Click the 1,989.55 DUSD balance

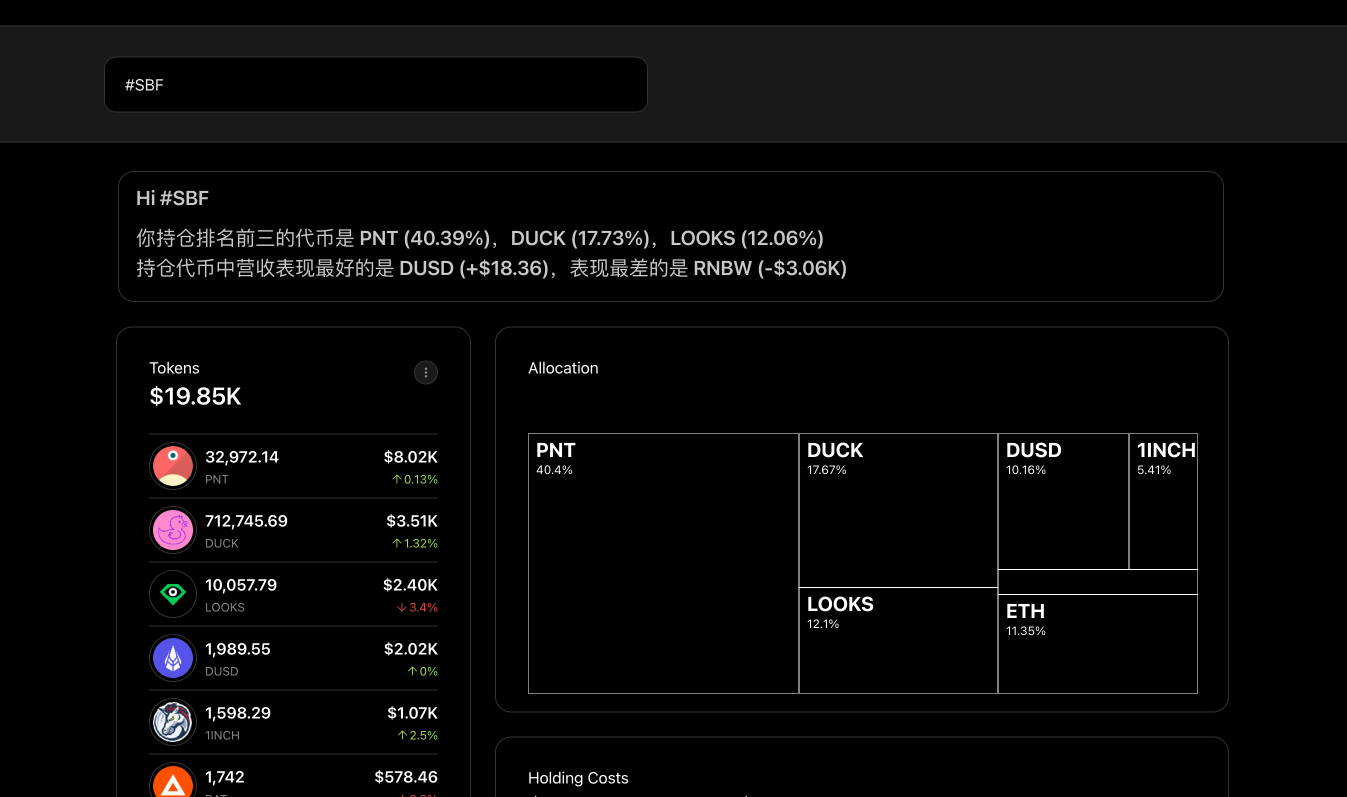(x=238, y=649)
